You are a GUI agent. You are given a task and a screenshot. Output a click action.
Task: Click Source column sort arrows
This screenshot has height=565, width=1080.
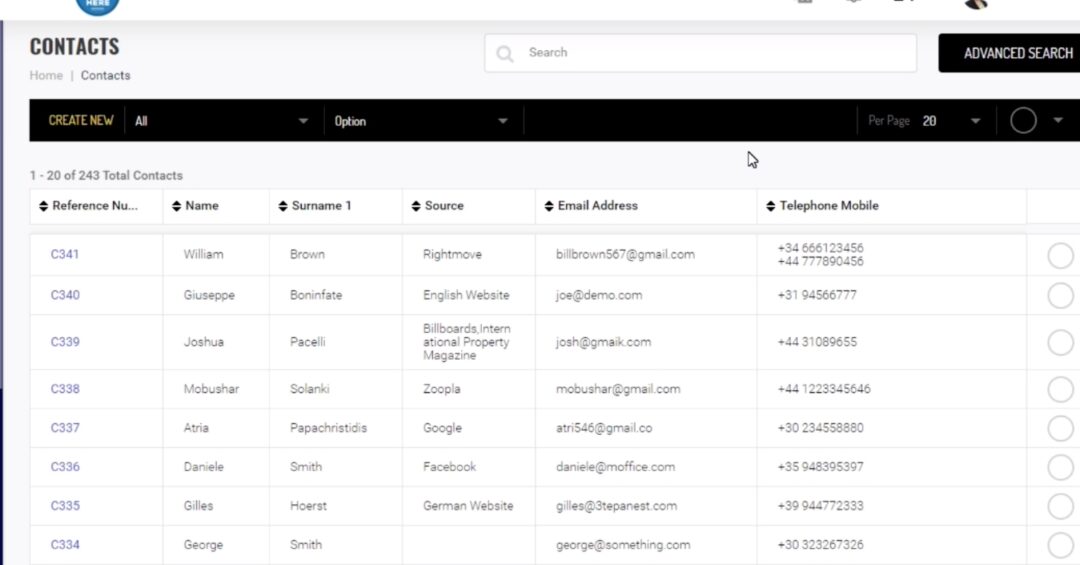(416, 206)
